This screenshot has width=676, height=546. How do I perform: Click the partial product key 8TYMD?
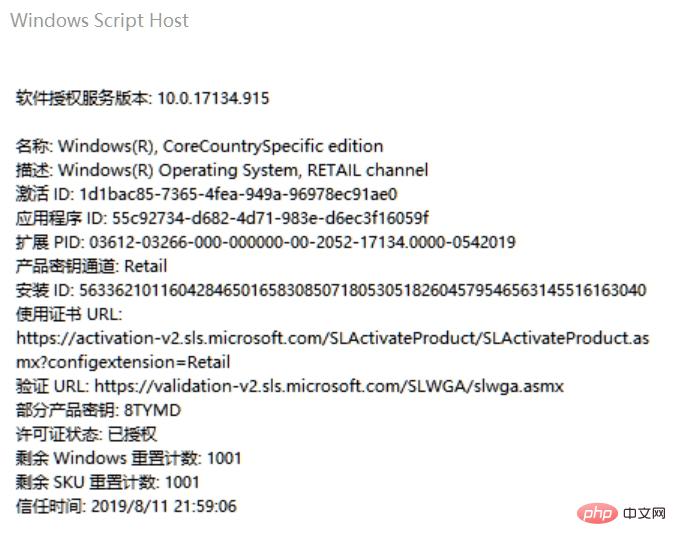[x=152, y=410]
